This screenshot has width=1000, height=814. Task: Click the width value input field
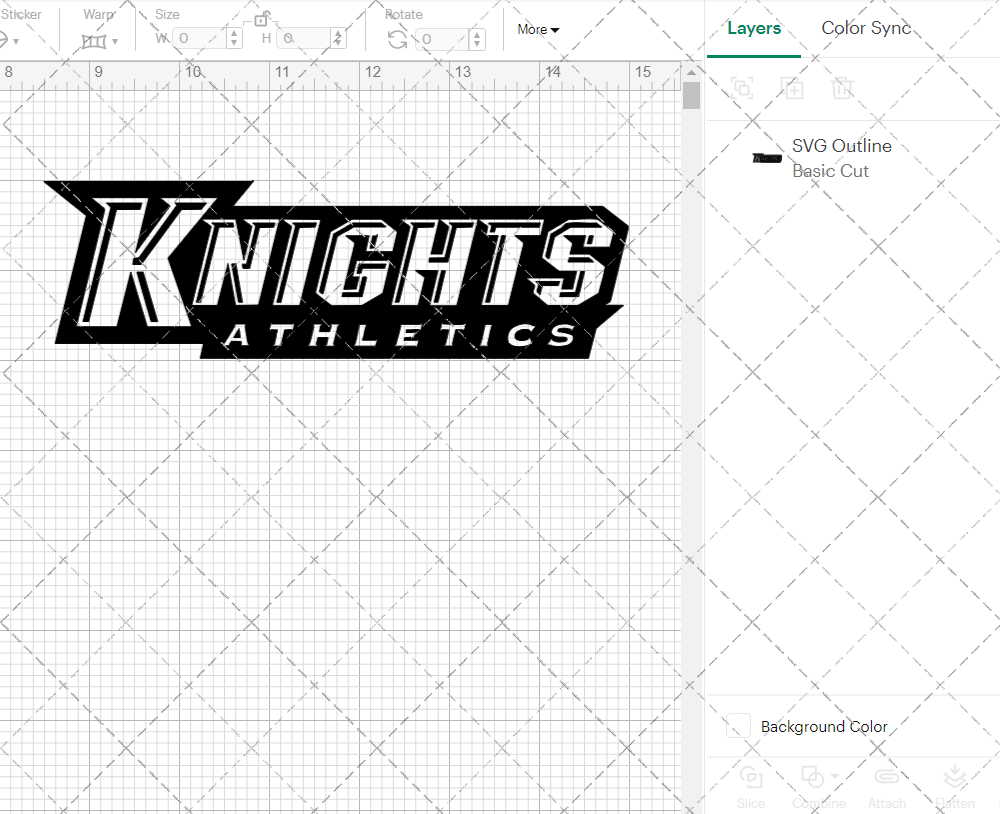point(200,37)
